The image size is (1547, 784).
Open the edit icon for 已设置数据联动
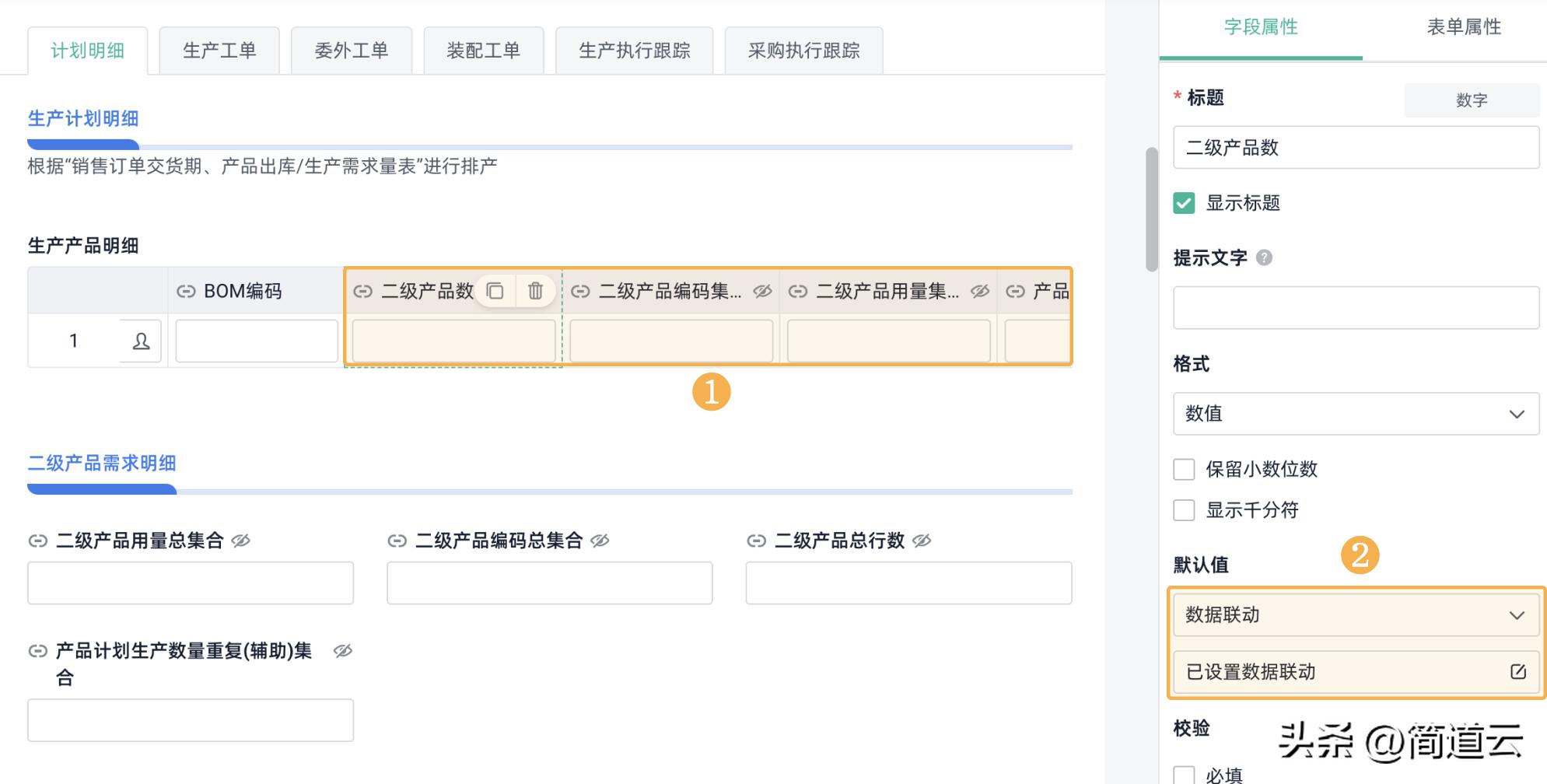pos(1517,671)
